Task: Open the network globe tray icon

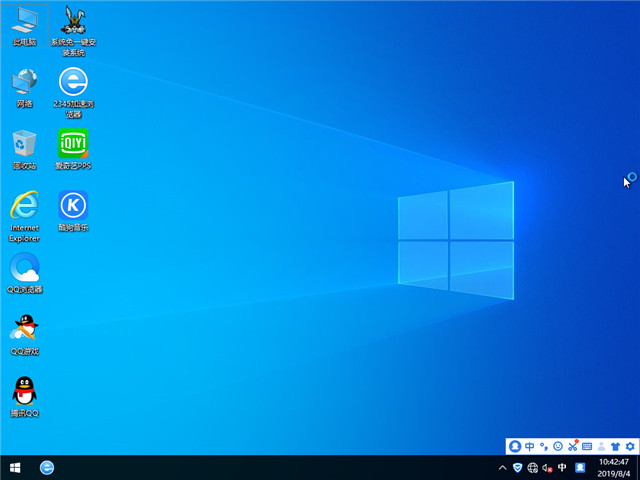Action: tap(532, 468)
